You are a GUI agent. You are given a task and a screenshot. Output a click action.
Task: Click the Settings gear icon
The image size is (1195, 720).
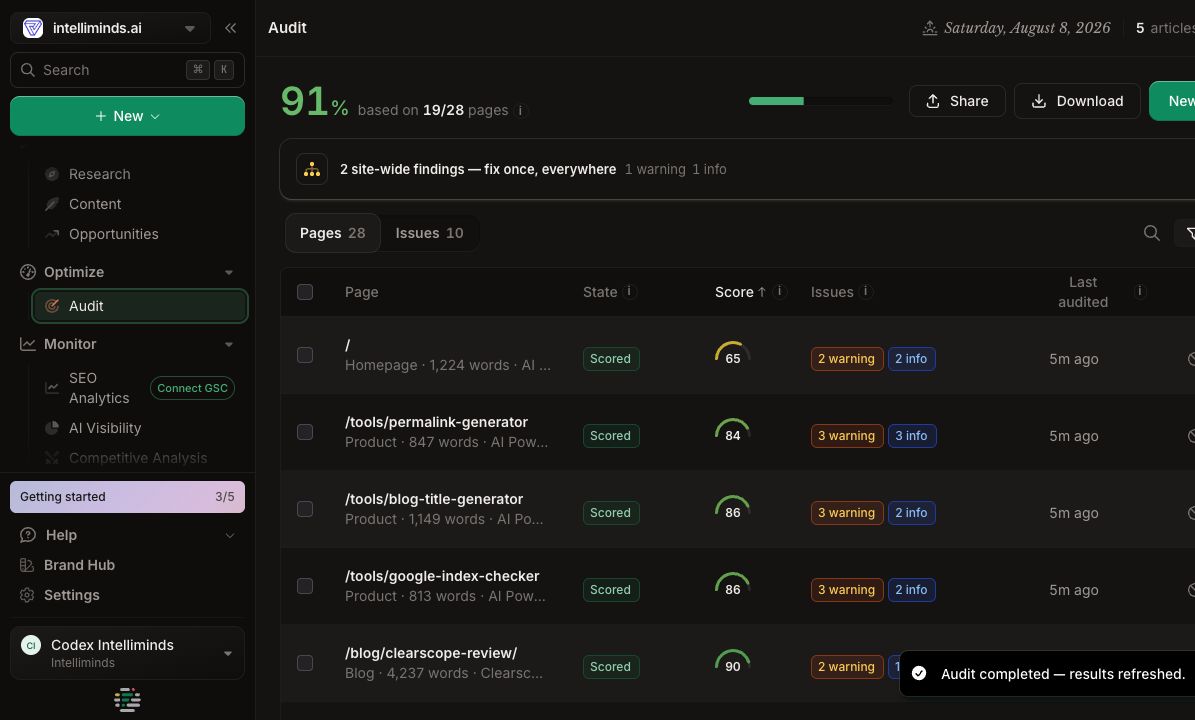tap(27, 595)
